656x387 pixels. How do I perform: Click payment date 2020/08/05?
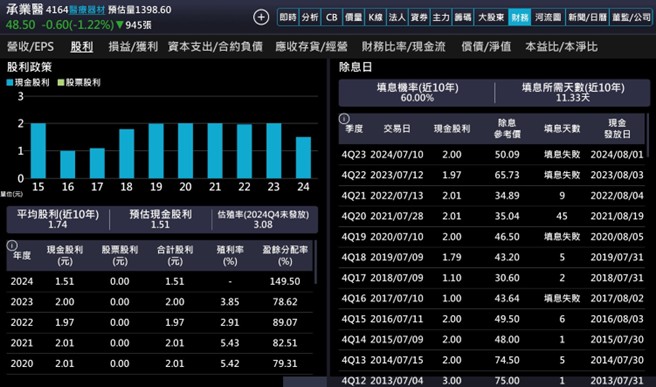pos(617,237)
